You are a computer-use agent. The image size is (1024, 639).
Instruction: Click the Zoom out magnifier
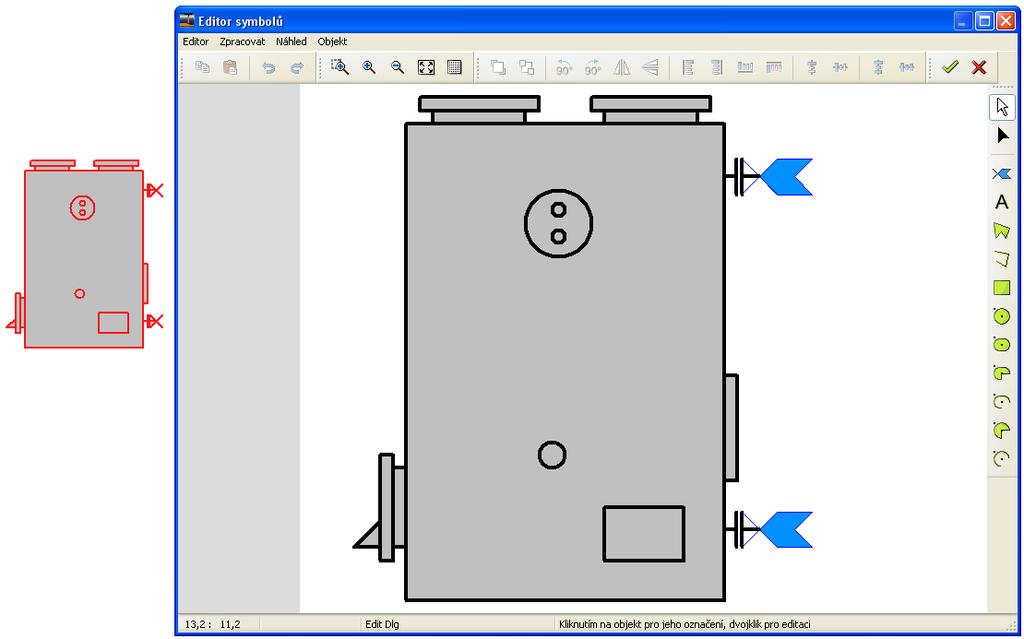click(x=397, y=67)
